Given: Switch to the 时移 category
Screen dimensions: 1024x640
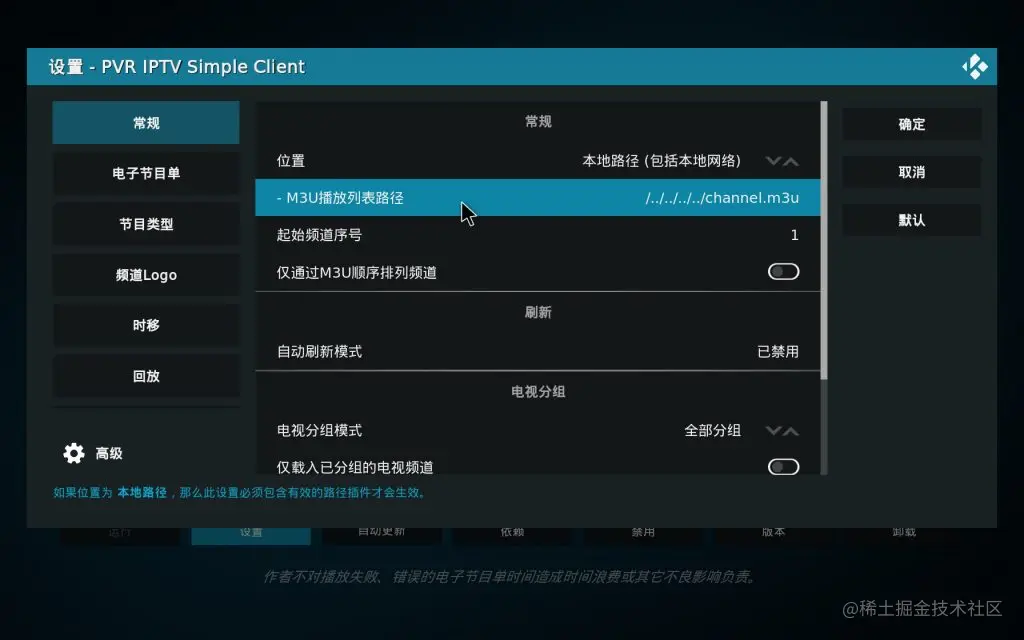Looking at the screenshot, I should pyautogui.click(x=146, y=325).
